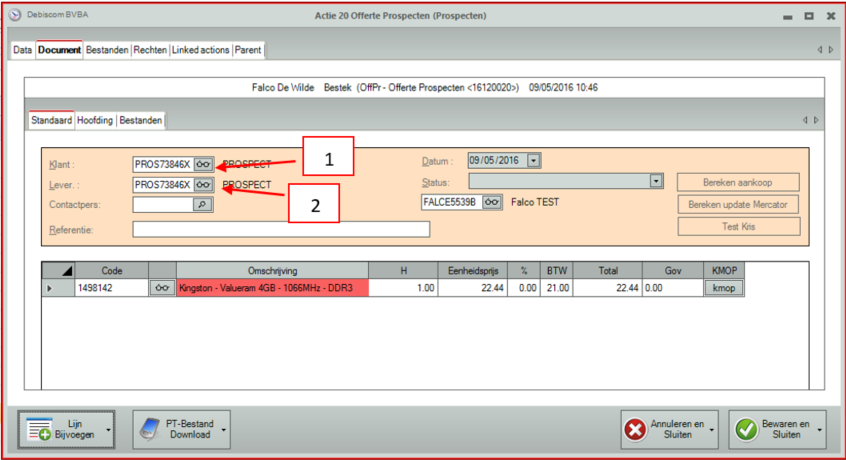
Task: Expand the Status dropdown list
Action: click(x=657, y=182)
